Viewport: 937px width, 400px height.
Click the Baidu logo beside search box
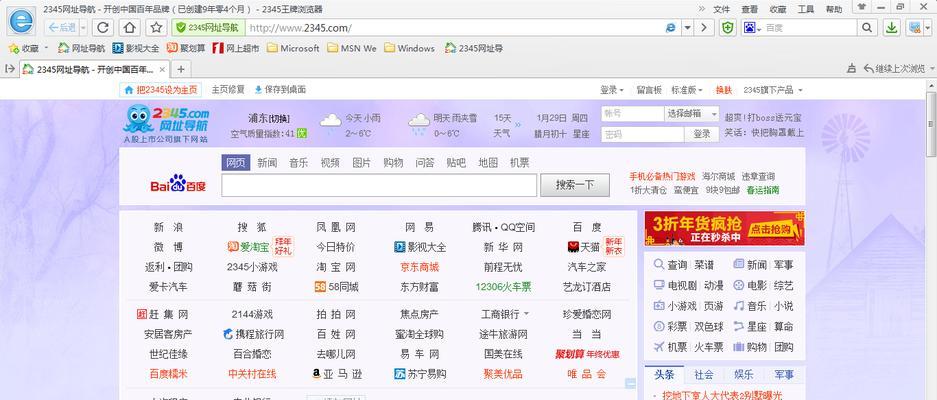[178, 184]
